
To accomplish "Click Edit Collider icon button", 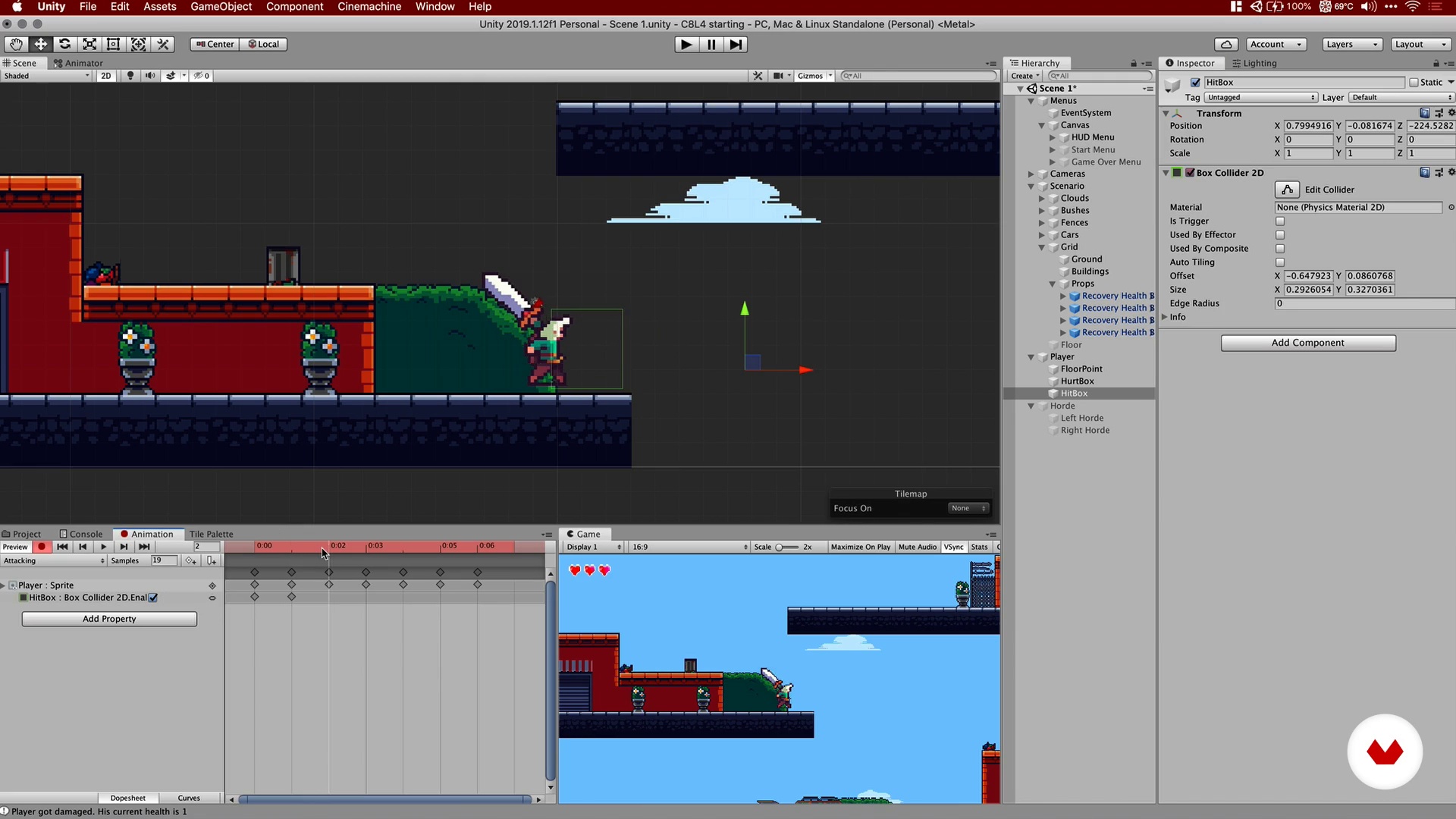I will (1288, 190).
